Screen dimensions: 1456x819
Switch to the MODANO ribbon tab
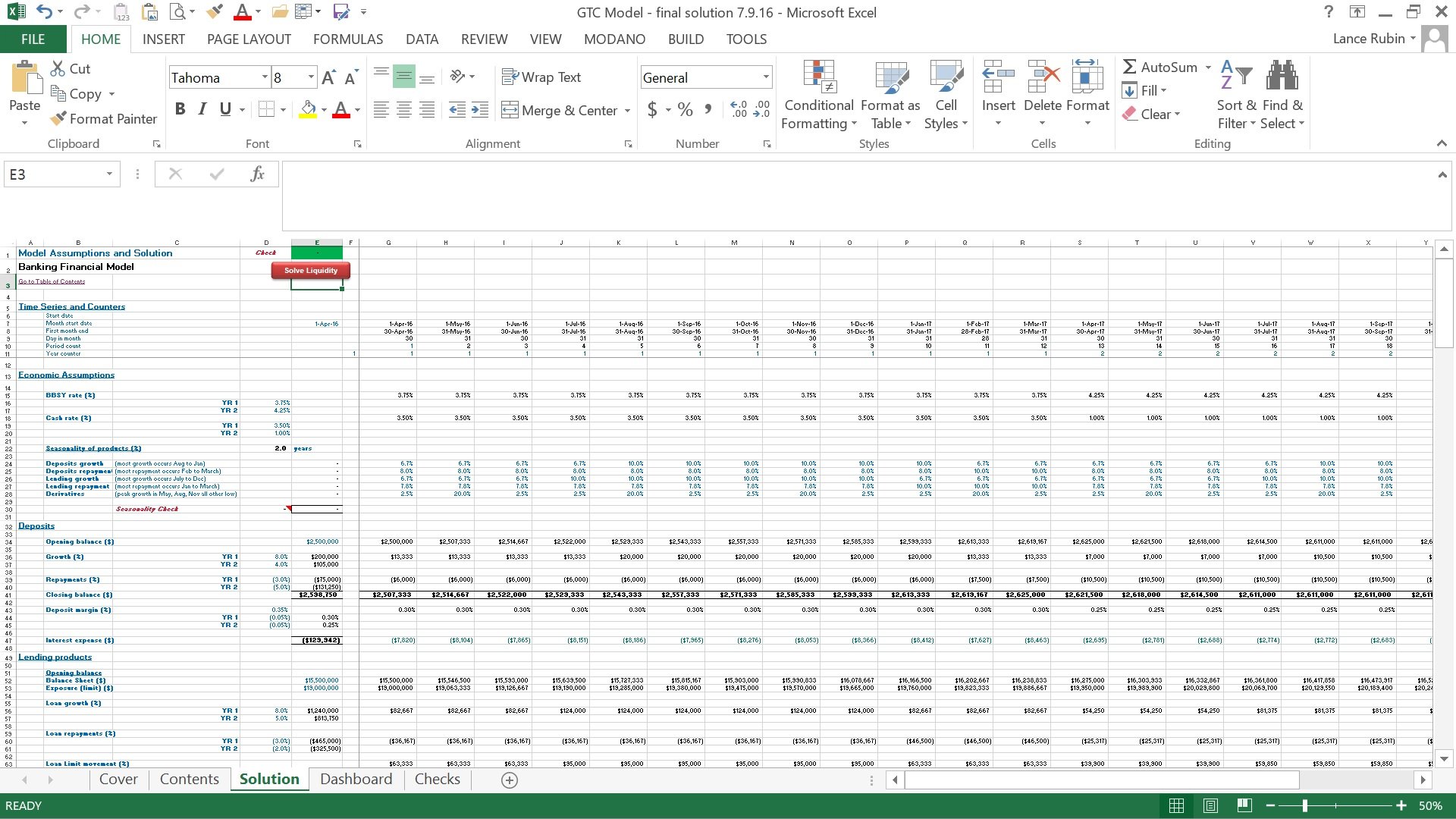click(615, 39)
